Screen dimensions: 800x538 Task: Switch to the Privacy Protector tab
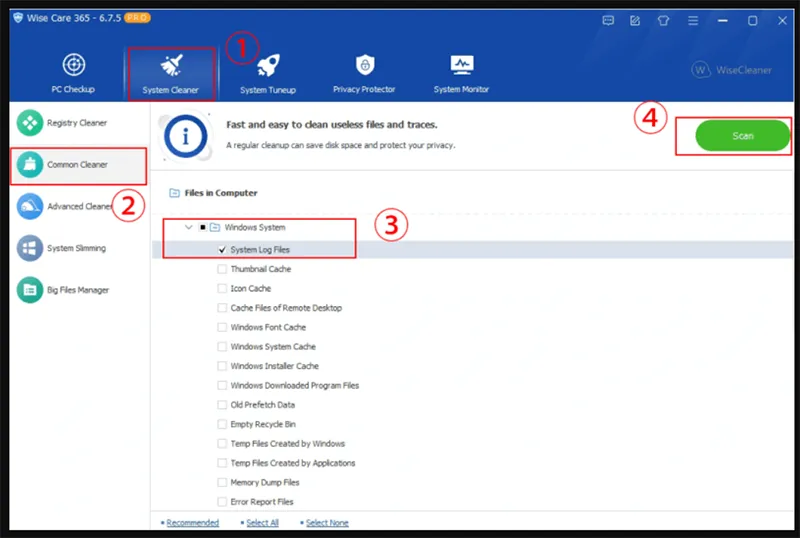(364, 74)
